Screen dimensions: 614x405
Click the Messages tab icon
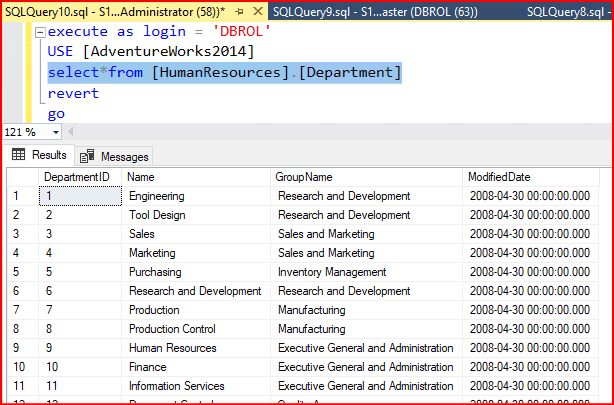pos(87,156)
